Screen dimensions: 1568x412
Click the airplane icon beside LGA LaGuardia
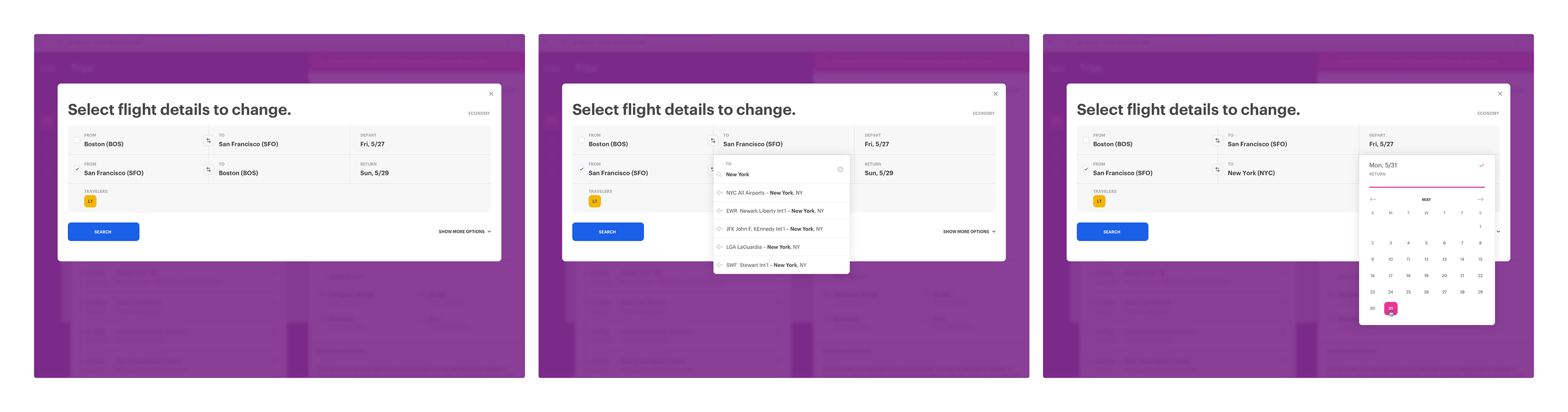719,247
